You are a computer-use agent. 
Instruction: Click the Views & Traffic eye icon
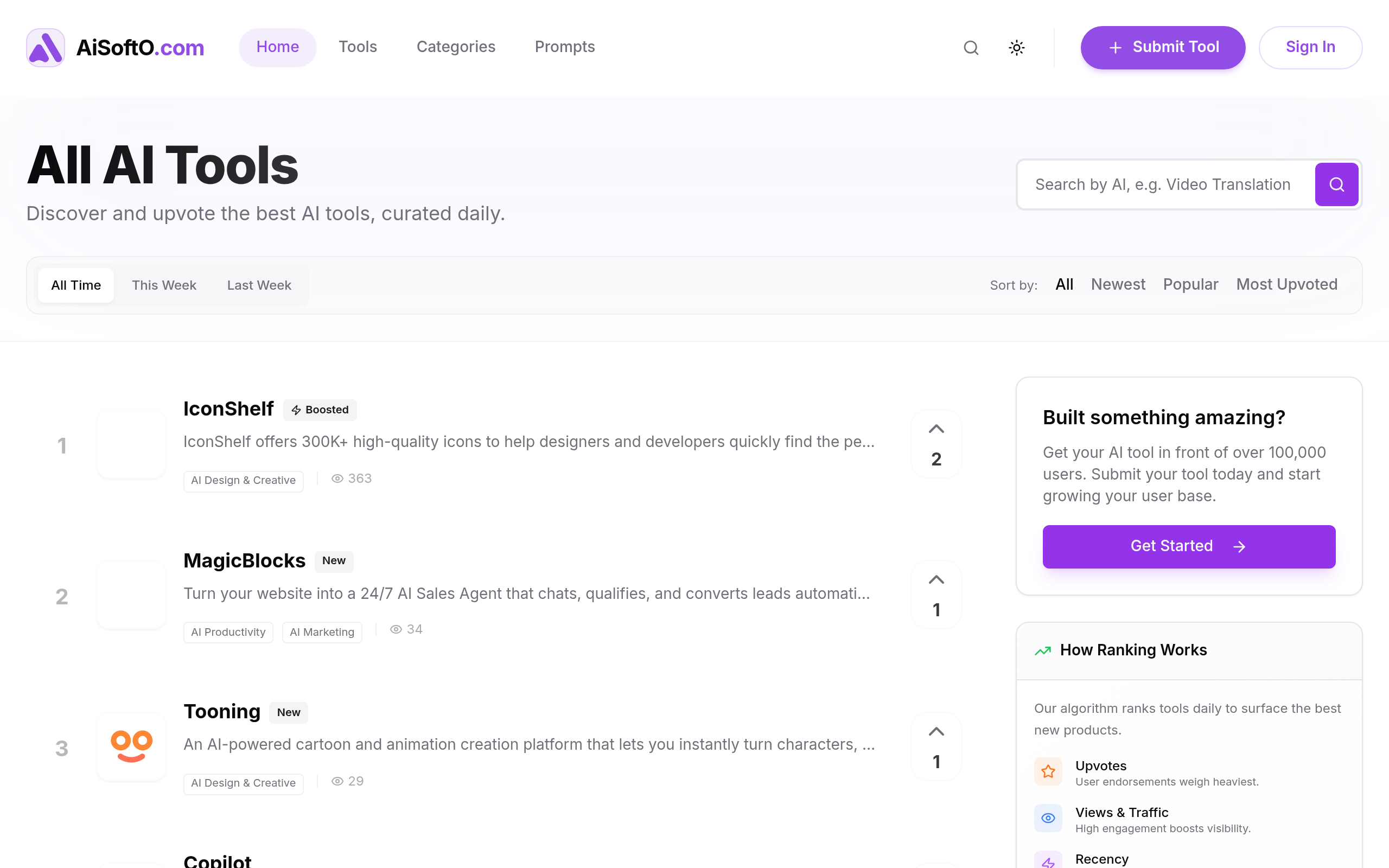(x=1048, y=818)
